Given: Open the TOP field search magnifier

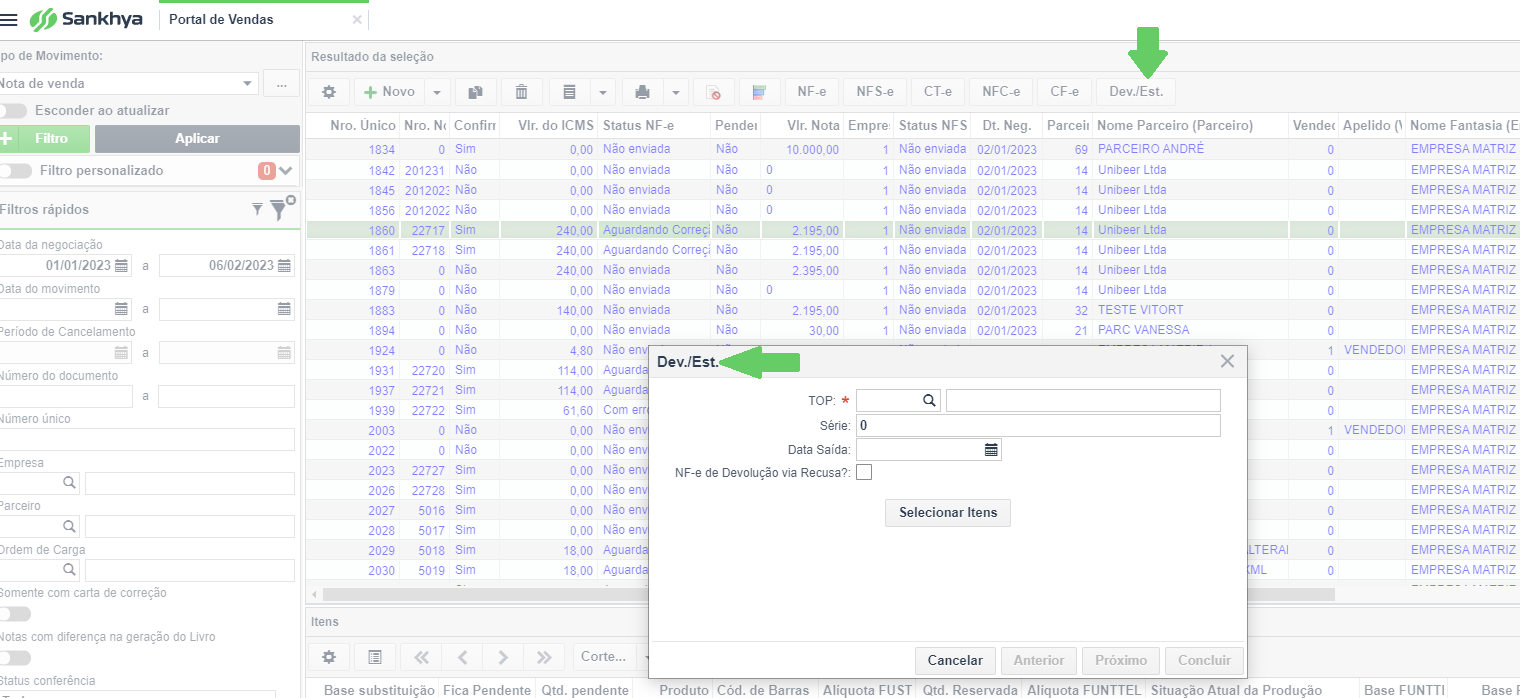Looking at the screenshot, I should click(x=929, y=400).
